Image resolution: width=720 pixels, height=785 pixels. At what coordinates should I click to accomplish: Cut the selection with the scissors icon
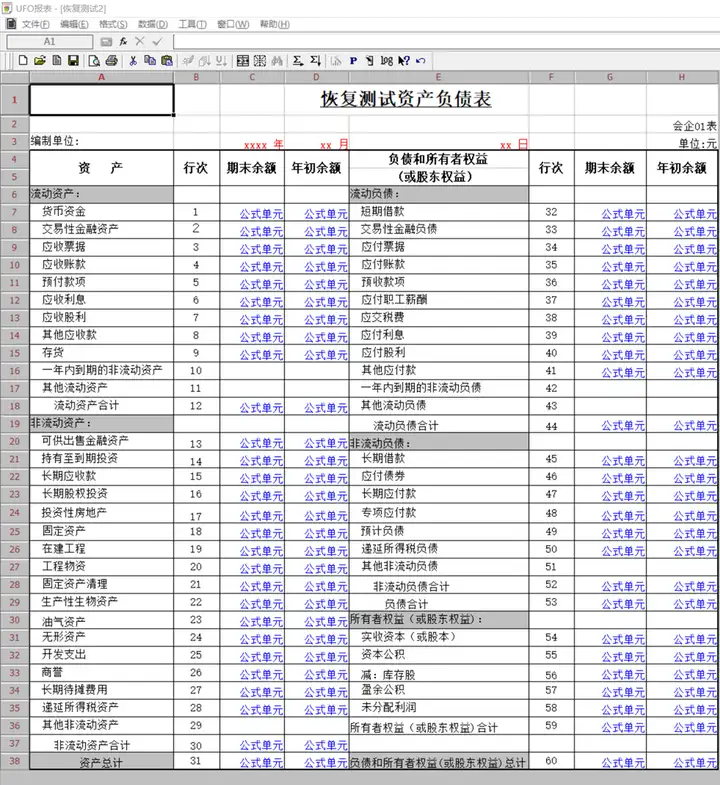click(x=133, y=61)
